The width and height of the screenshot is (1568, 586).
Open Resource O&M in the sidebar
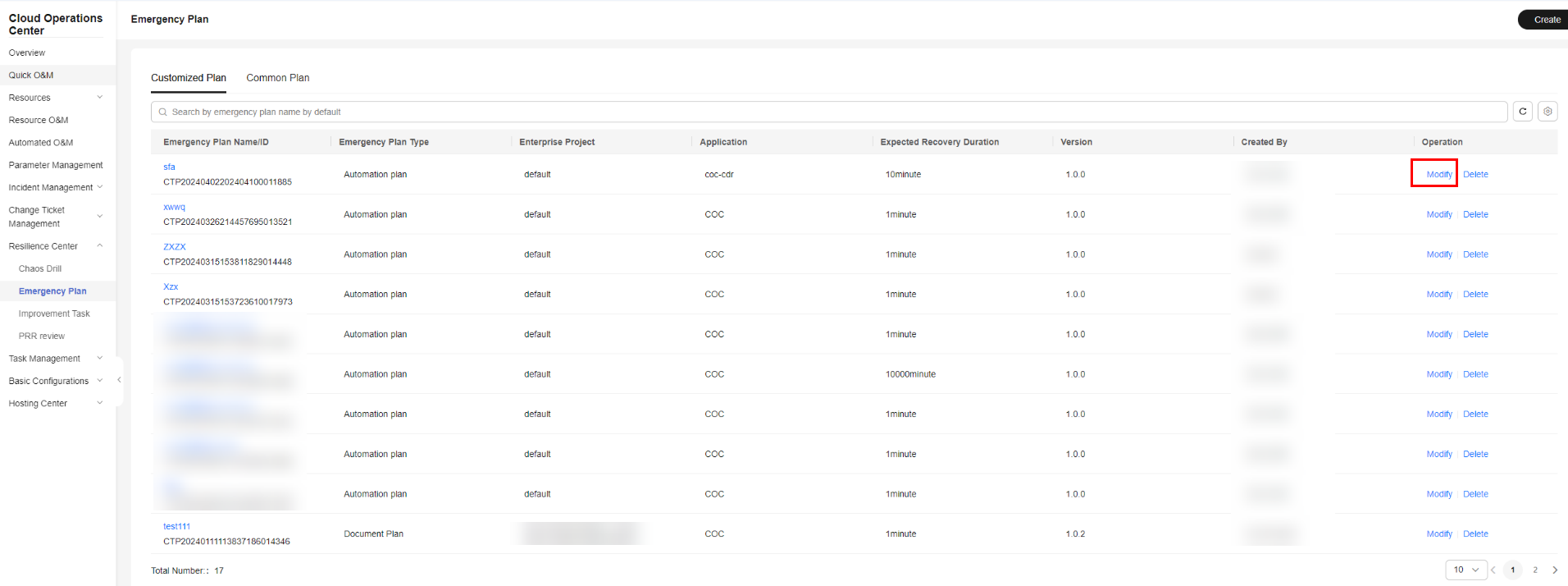coord(39,120)
